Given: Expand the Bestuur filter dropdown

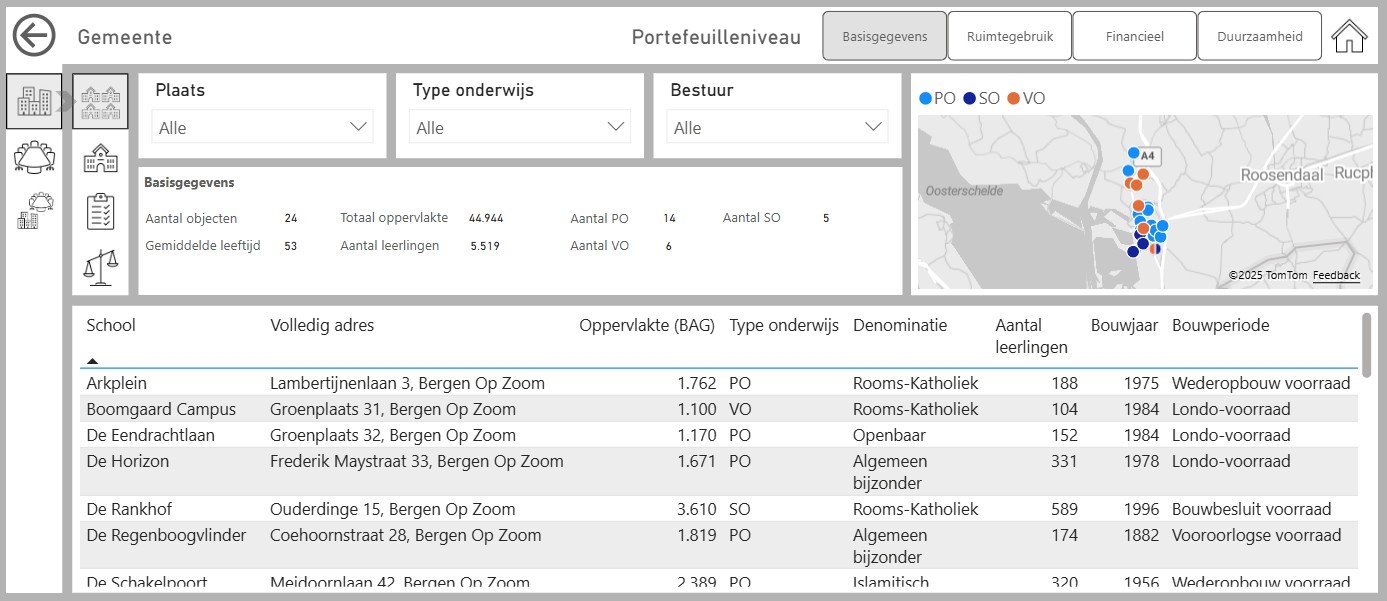Looking at the screenshot, I should coord(777,128).
